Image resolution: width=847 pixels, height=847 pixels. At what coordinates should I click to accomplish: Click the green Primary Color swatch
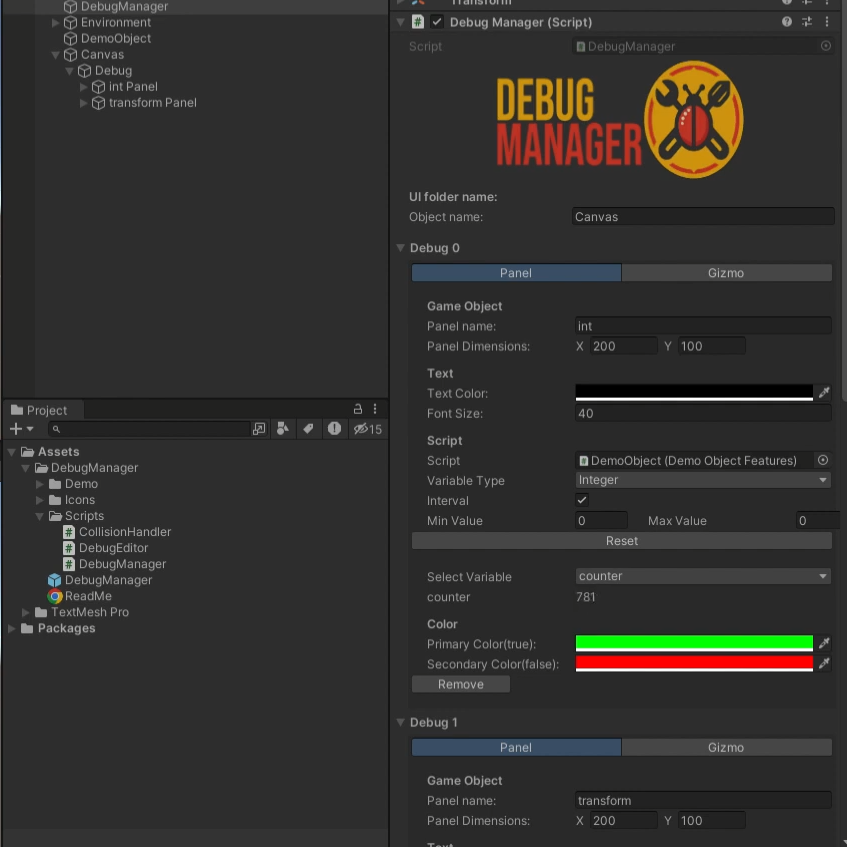(694, 643)
